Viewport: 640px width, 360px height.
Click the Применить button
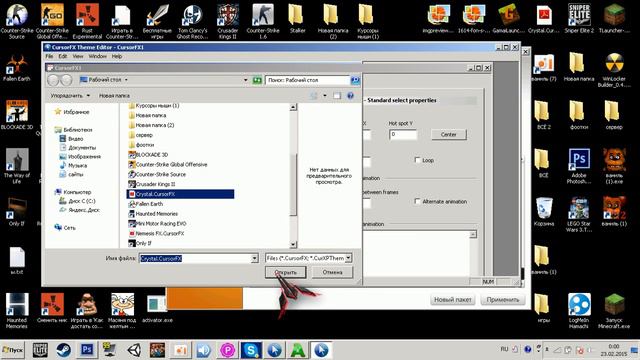point(502,300)
